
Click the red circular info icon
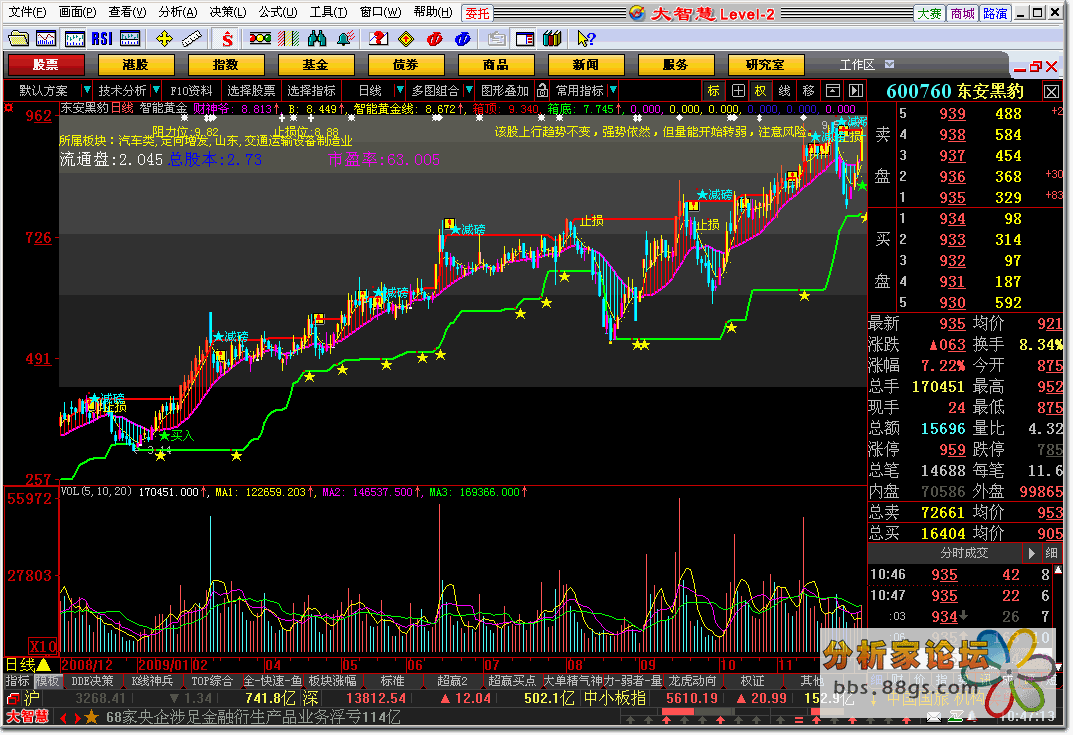pyautogui.click(x=434, y=39)
